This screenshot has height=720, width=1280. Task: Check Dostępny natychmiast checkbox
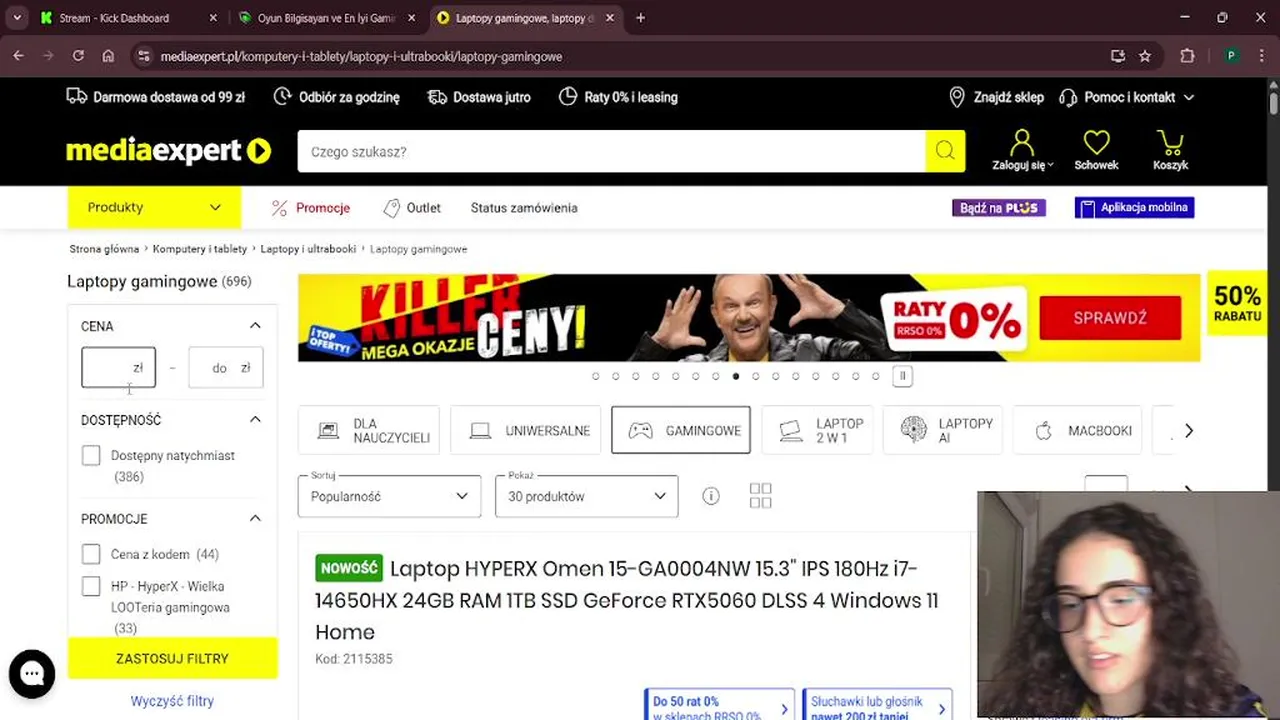pyautogui.click(x=91, y=456)
